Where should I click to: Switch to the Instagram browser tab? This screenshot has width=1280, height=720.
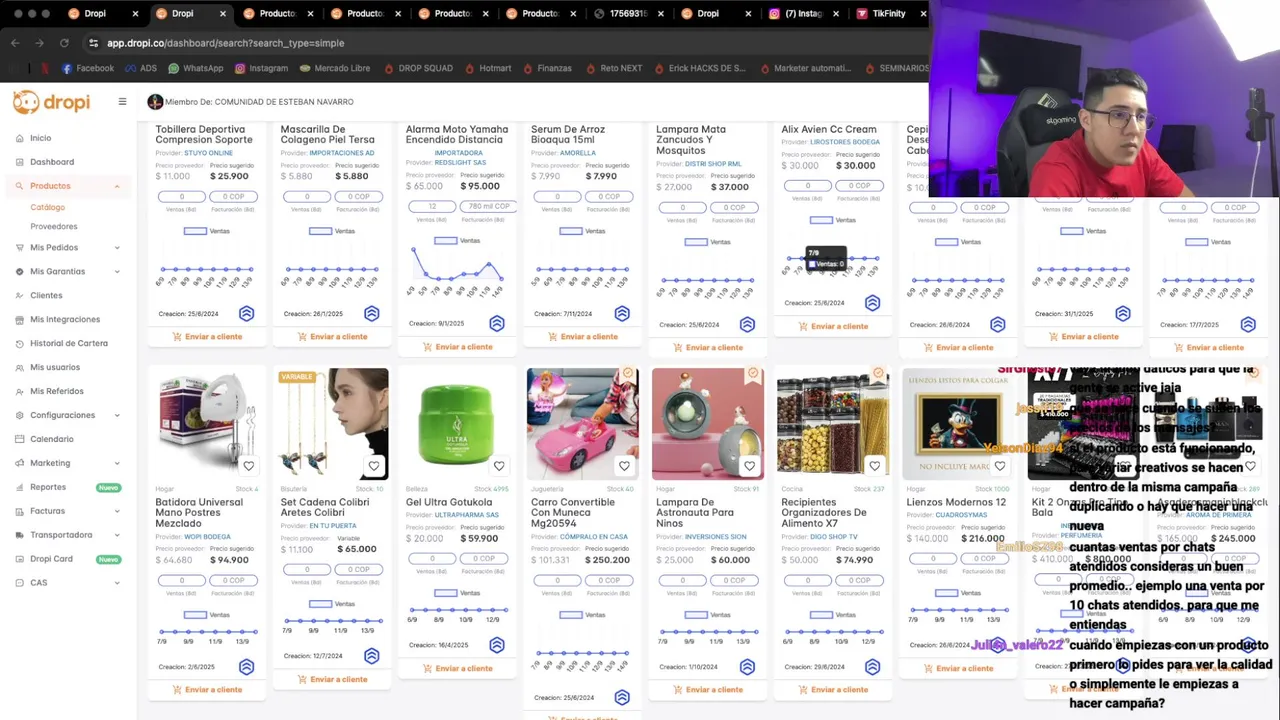[x=804, y=14]
